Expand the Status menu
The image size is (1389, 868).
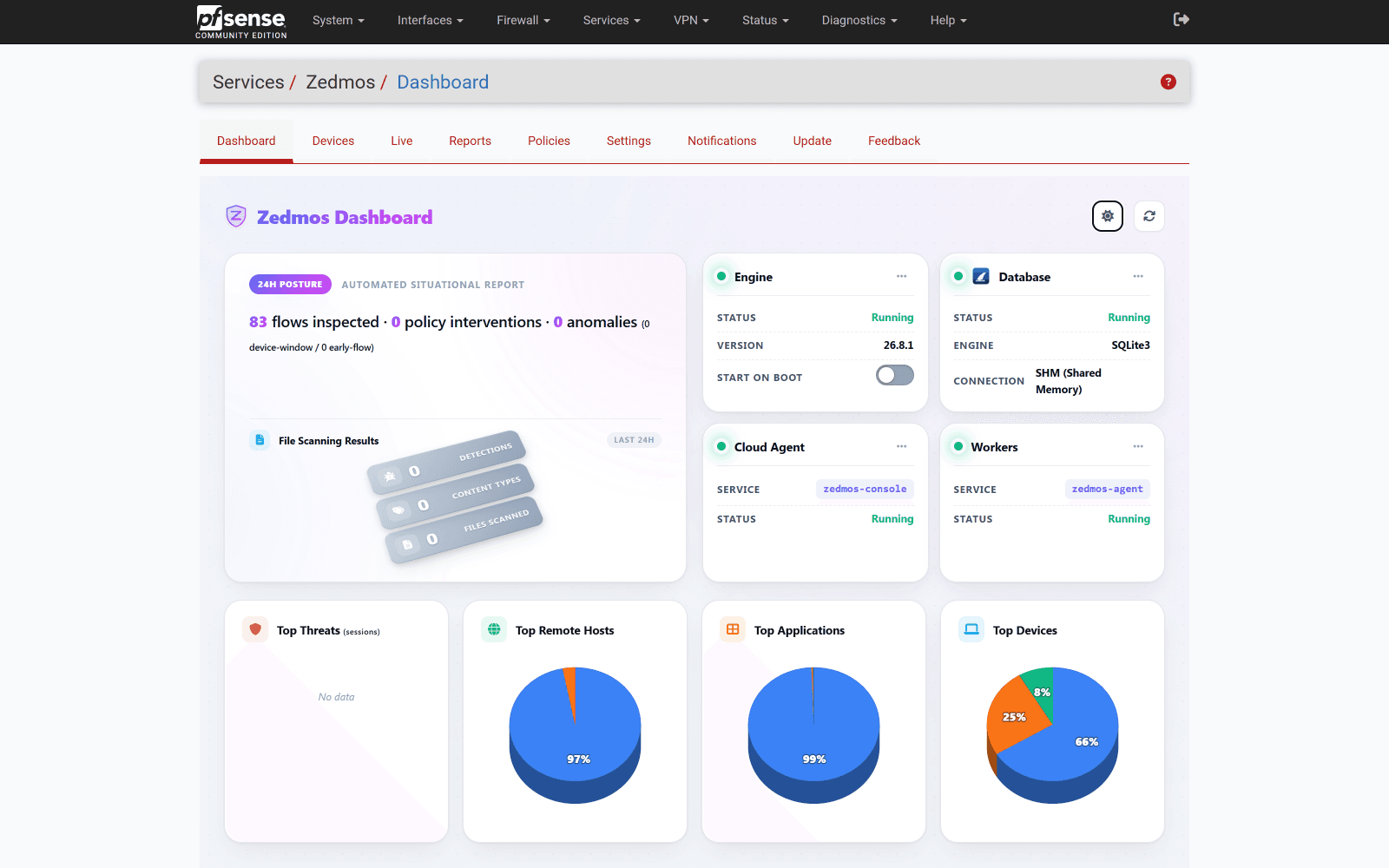[x=766, y=20]
